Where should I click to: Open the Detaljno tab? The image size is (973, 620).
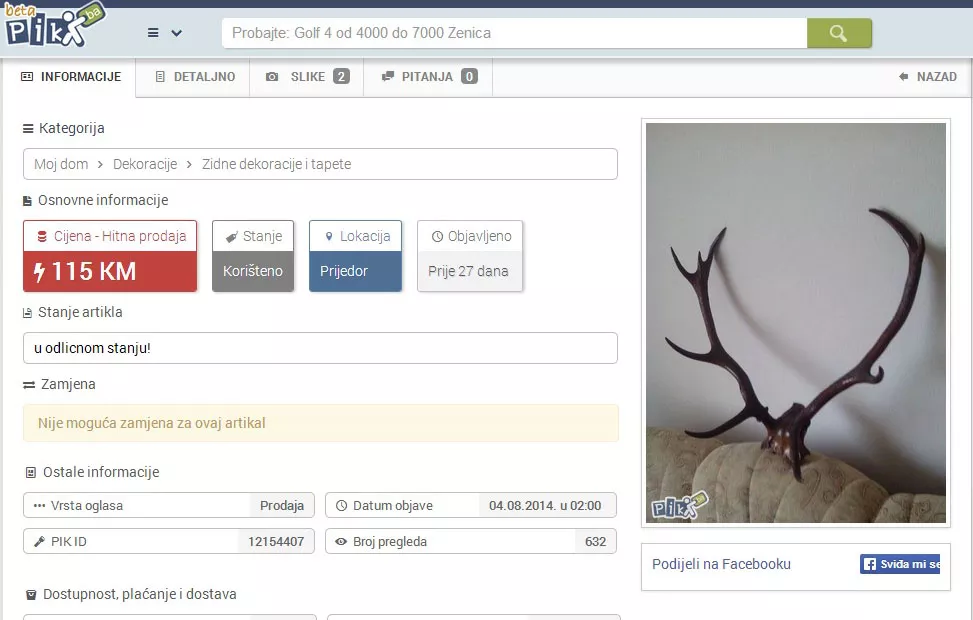[x=194, y=77]
